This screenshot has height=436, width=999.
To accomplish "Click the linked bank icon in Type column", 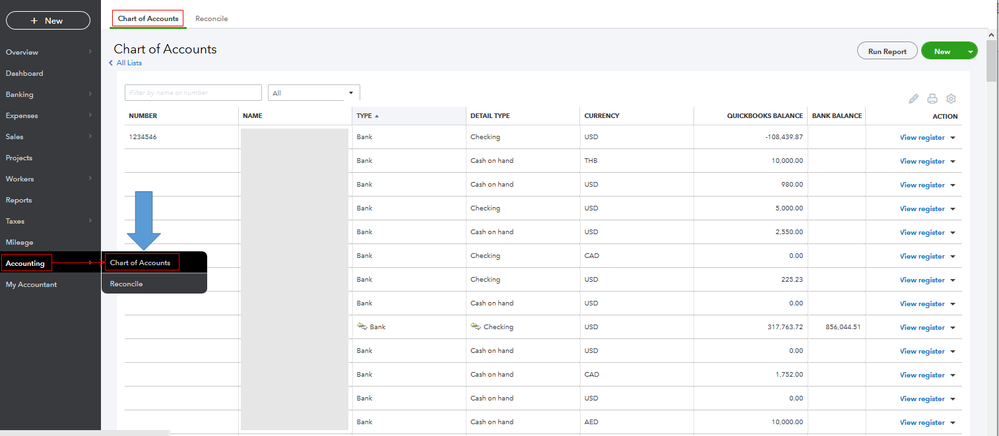I will click(x=362, y=327).
